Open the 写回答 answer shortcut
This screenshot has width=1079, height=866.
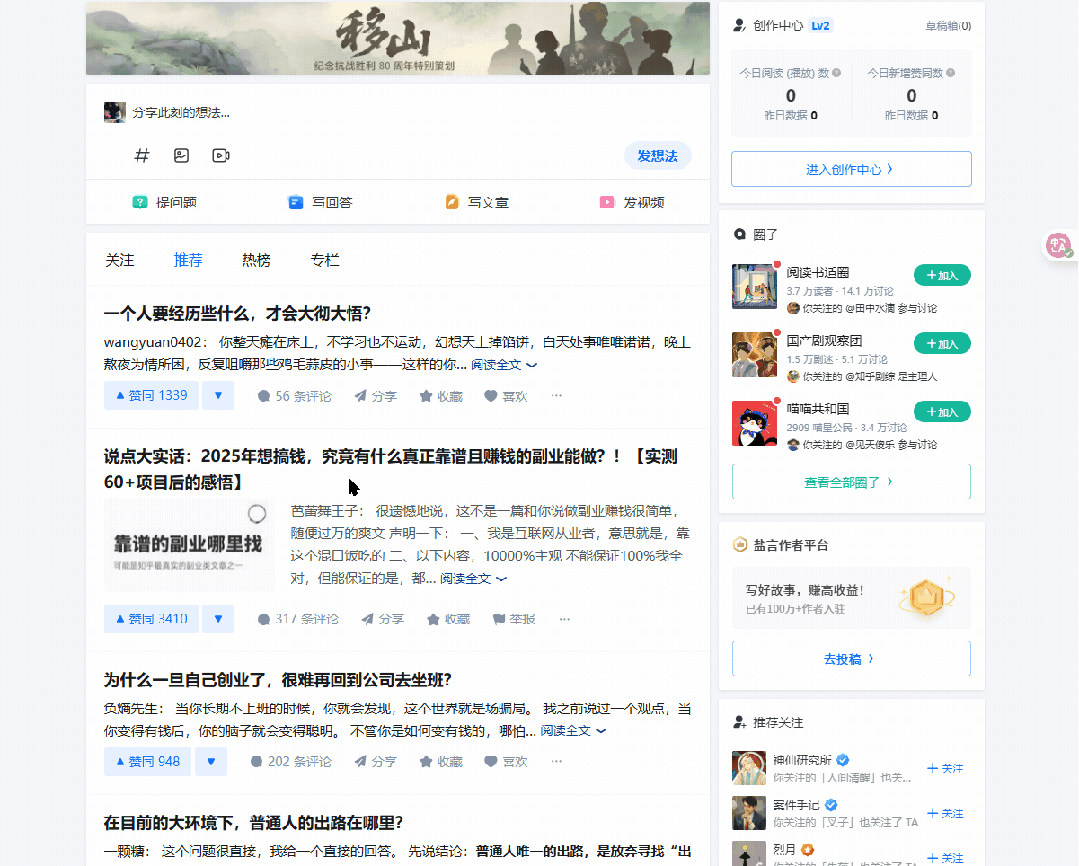click(x=320, y=202)
